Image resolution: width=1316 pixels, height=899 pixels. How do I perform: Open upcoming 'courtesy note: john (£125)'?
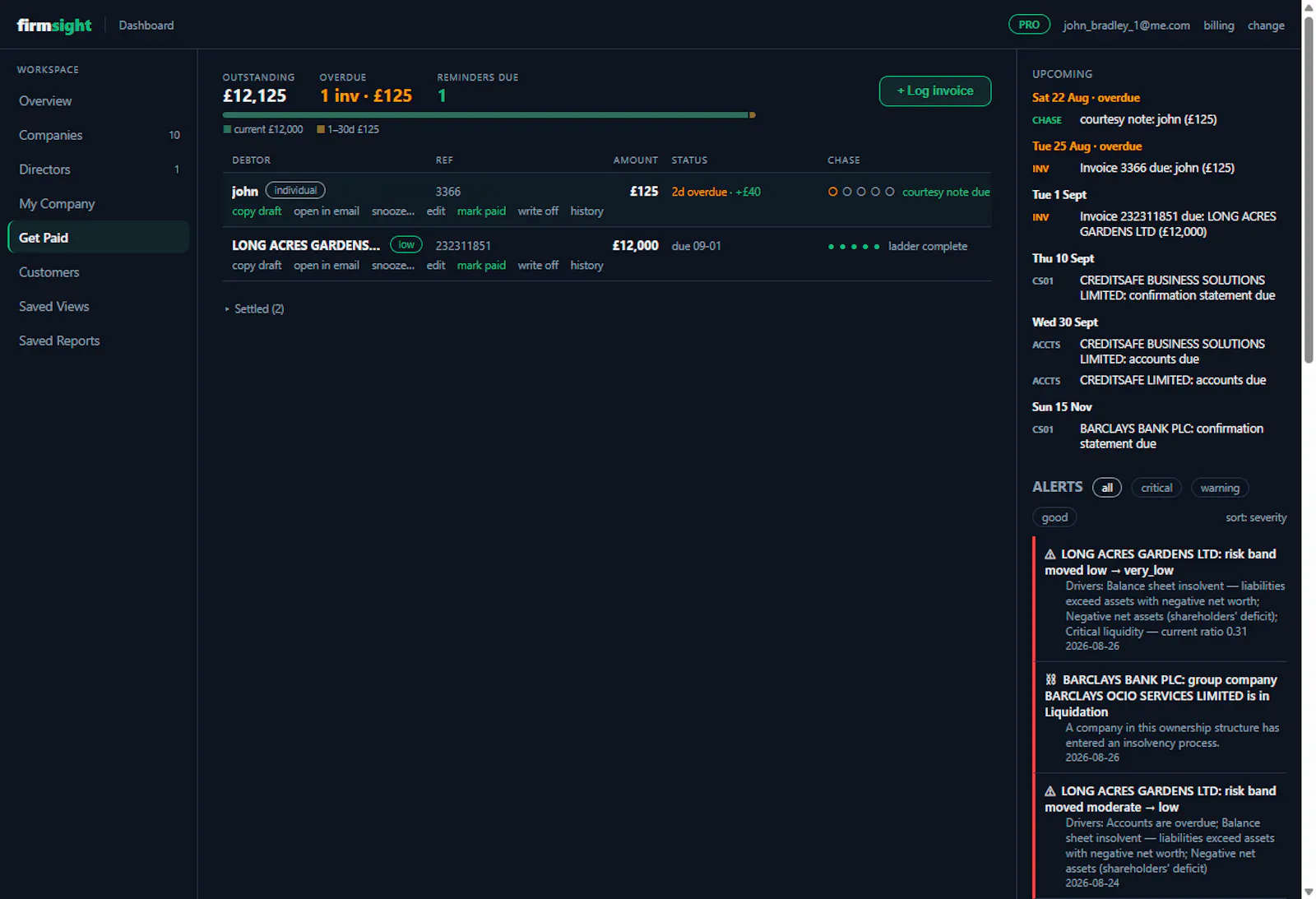tap(1148, 120)
